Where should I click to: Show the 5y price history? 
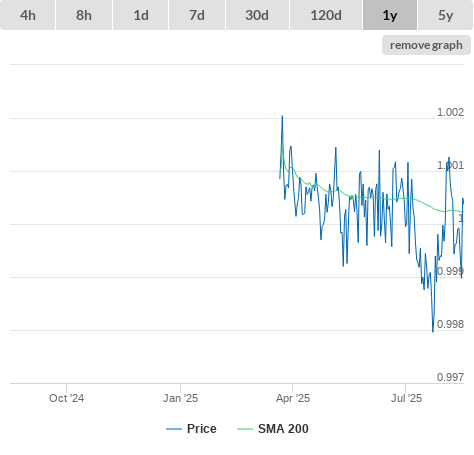[x=445, y=15]
